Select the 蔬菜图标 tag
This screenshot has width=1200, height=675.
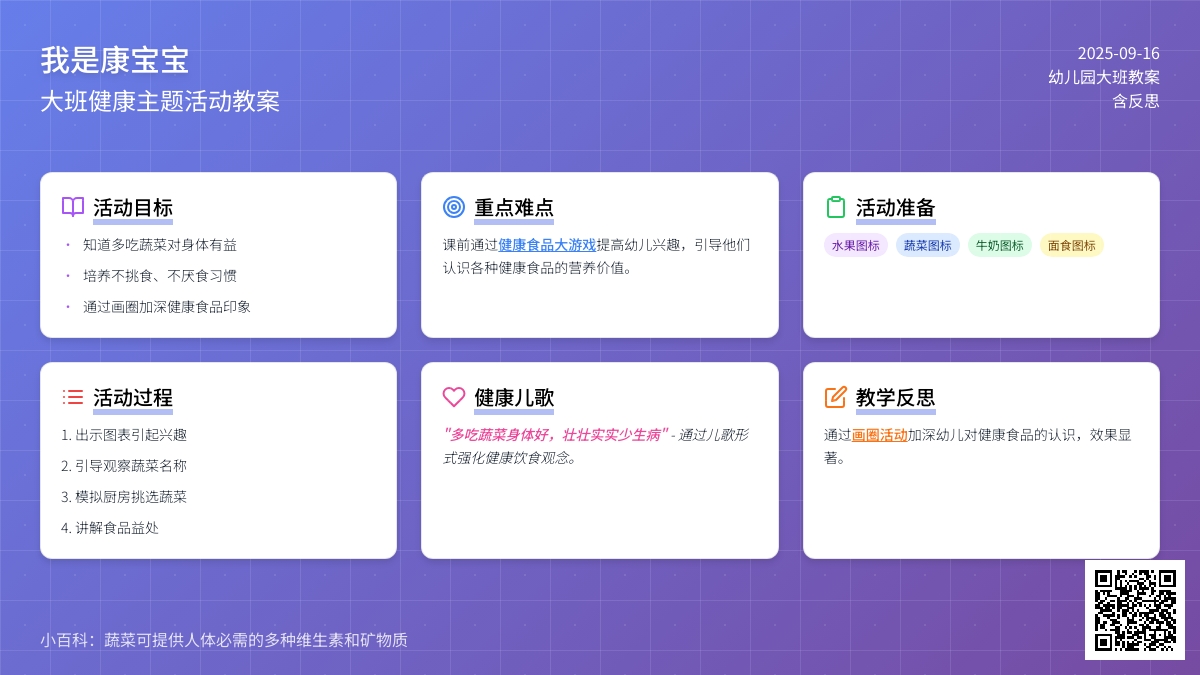point(927,246)
